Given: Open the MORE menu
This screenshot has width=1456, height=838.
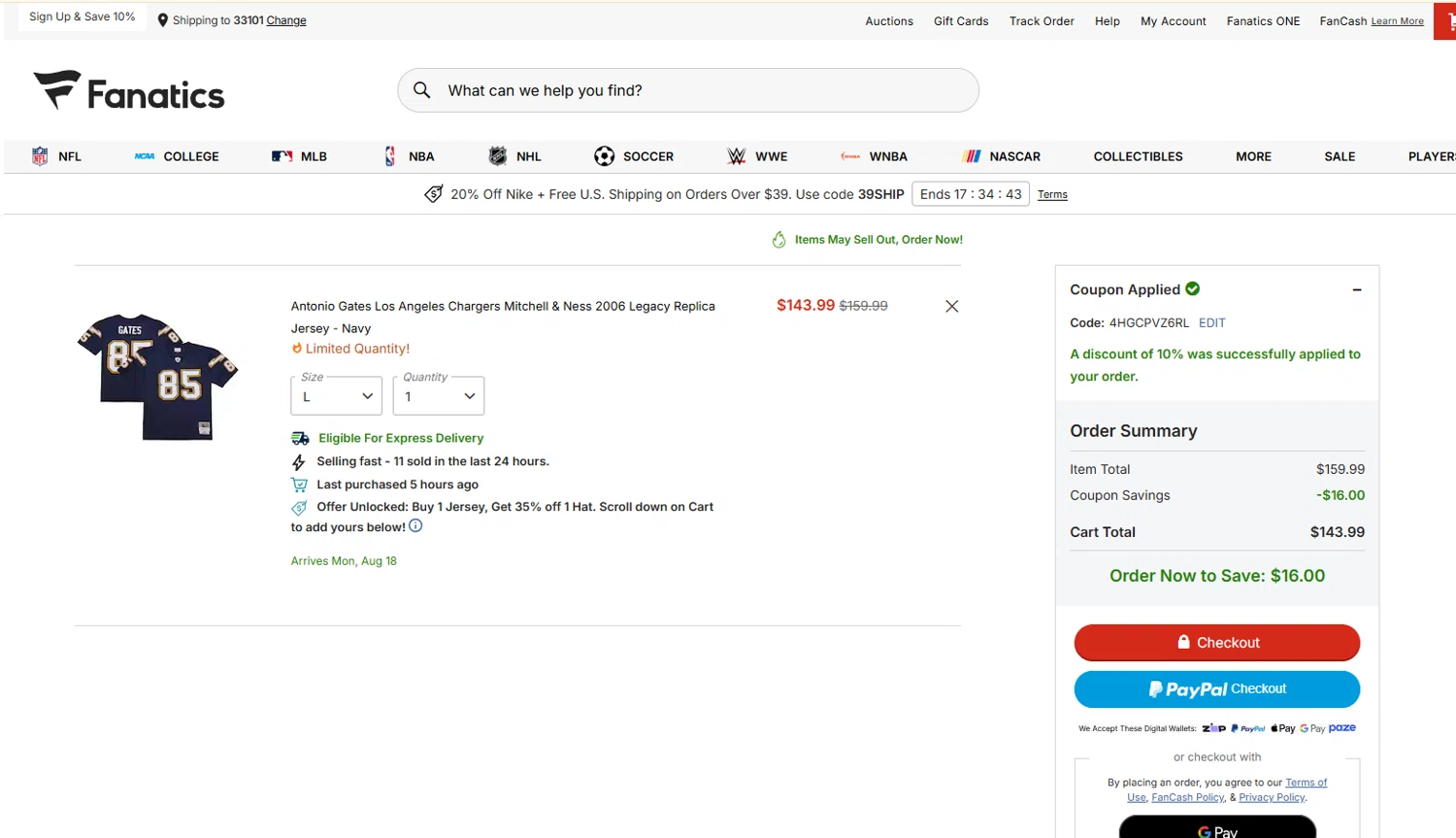Looking at the screenshot, I should 1254,156.
